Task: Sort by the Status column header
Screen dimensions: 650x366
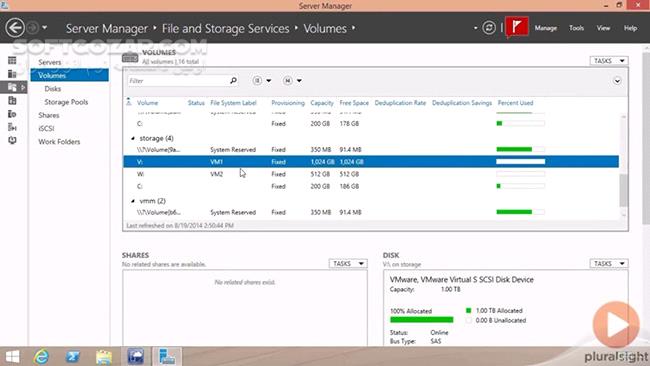Action: tap(196, 103)
